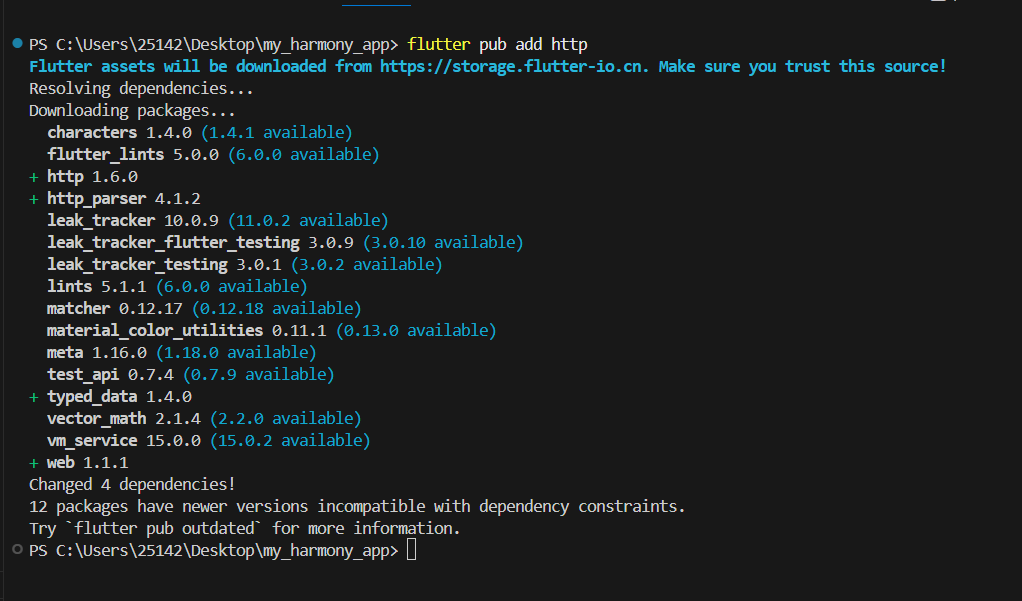The width and height of the screenshot is (1022, 601).
Task: Click 'leak_tracker' 10.0.9 package name
Action: point(101,220)
